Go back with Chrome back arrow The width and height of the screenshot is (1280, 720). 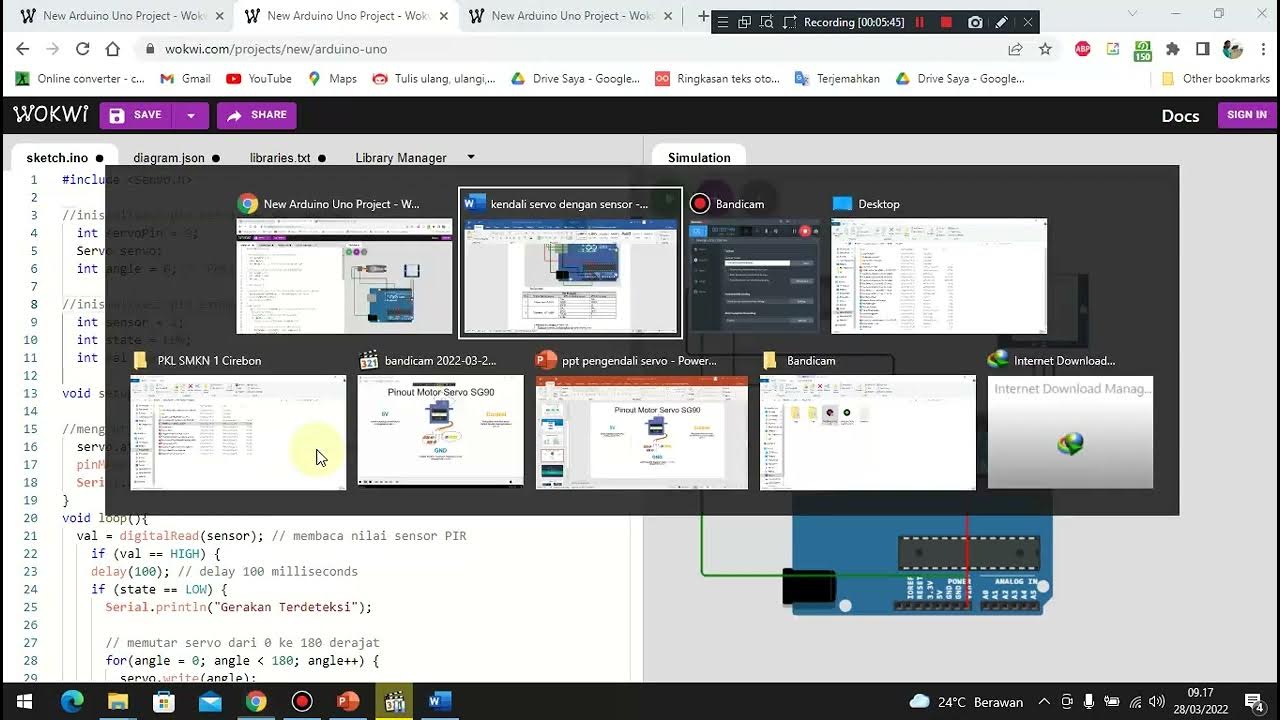pyautogui.click(x=22, y=49)
